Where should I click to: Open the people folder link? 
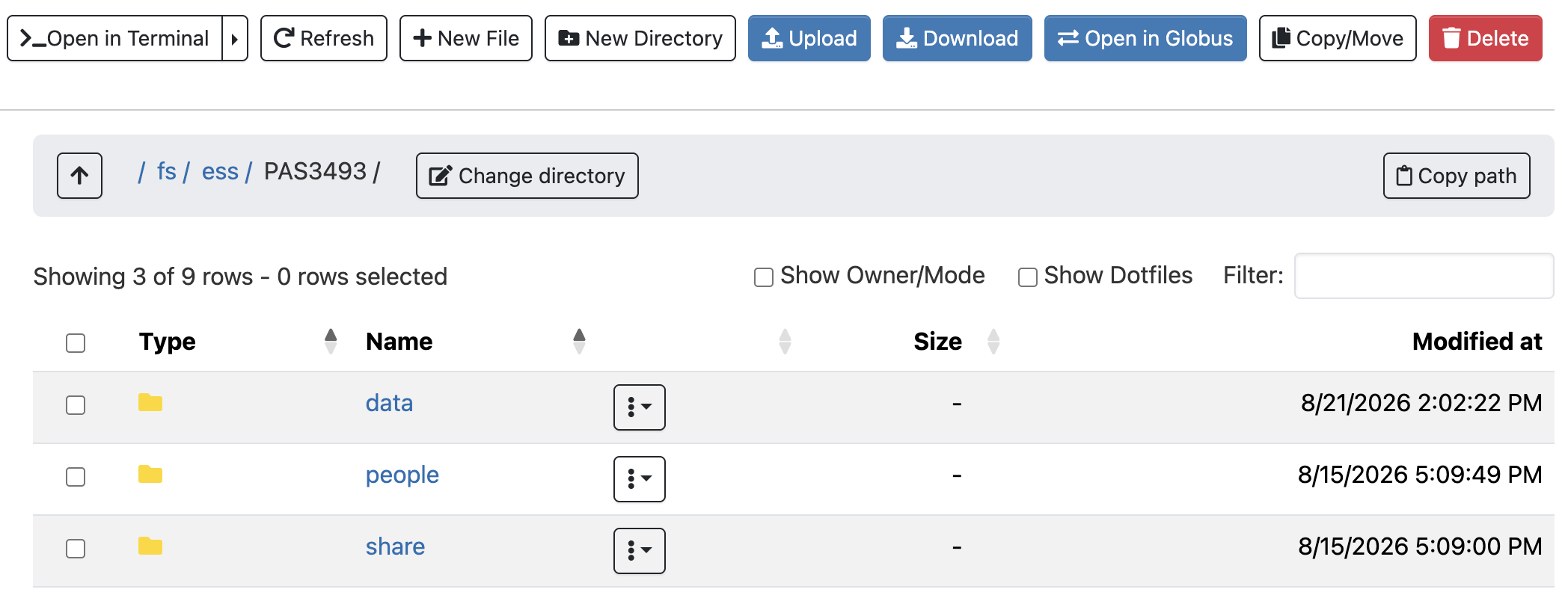tap(402, 475)
